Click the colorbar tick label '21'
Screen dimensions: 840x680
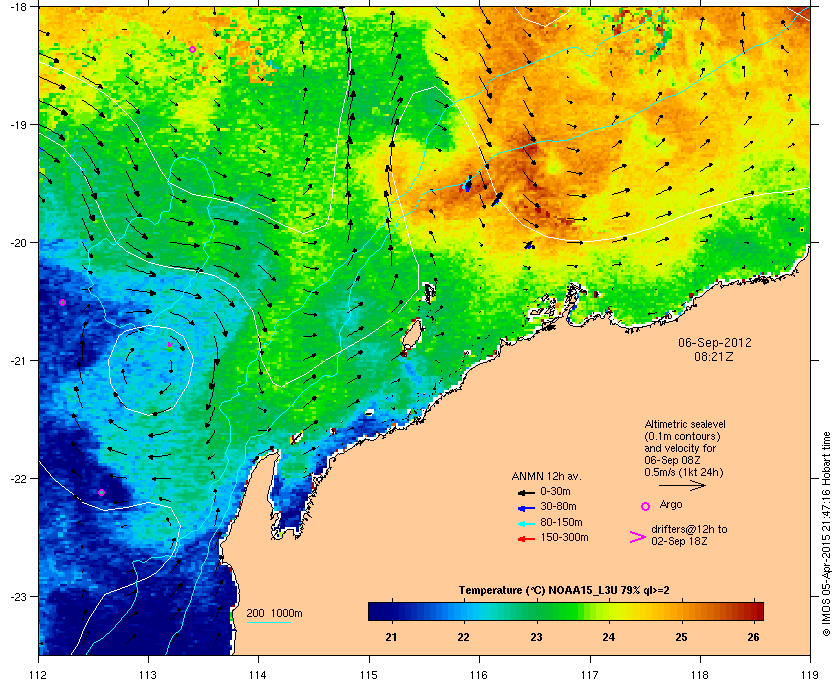click(392, 637)
